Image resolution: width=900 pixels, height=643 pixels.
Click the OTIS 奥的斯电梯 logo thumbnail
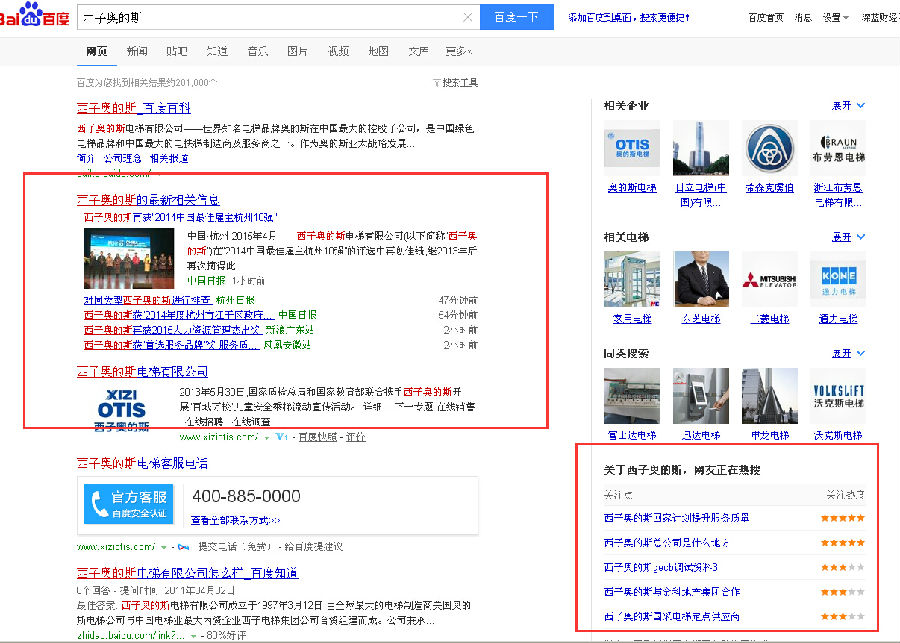pyautogui.click(x=632, y=148)
